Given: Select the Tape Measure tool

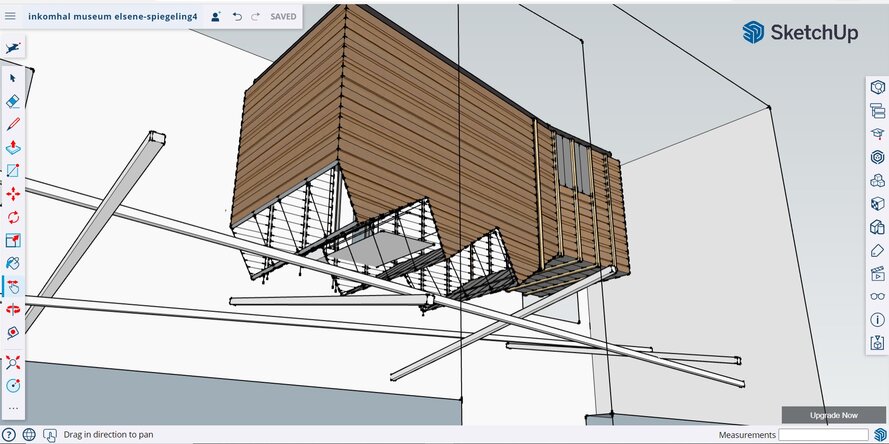Looking at the screenshot, I should pos(13,333).
